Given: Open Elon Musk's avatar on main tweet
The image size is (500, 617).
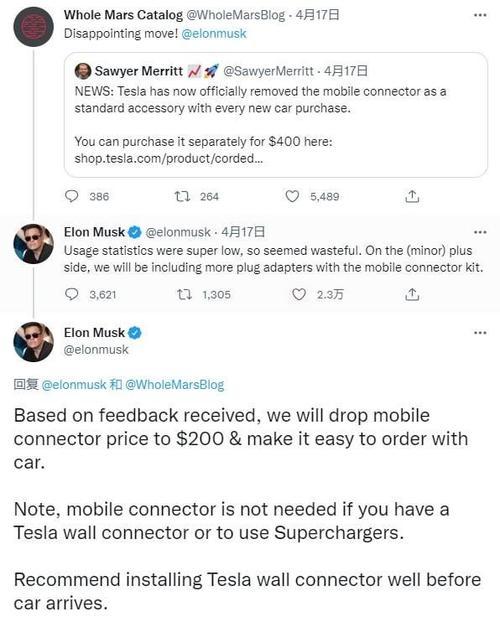Looking at the screenshot, I should point(33,342).
